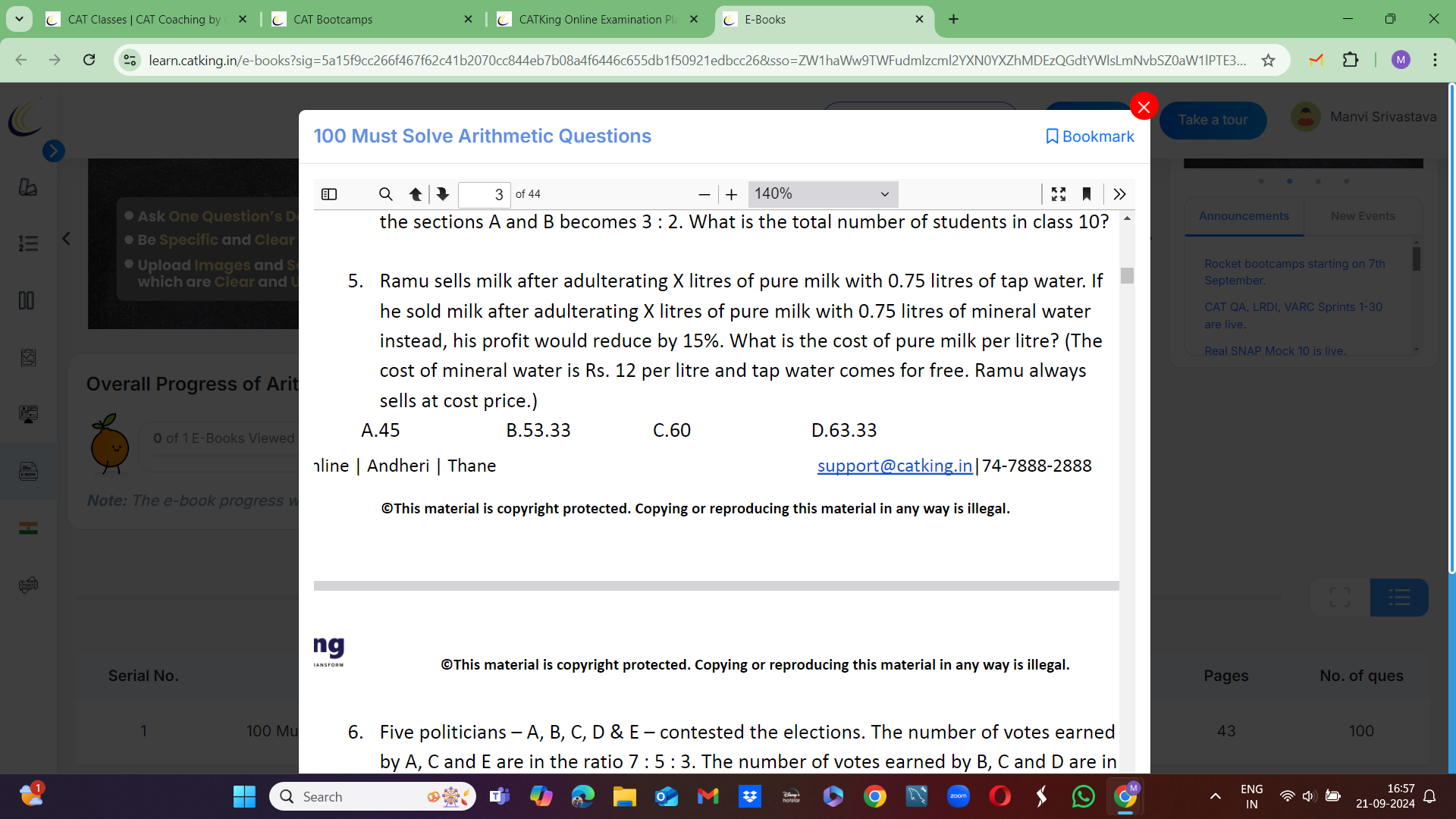
Task: Open a new browser tab
Action: 953,20
